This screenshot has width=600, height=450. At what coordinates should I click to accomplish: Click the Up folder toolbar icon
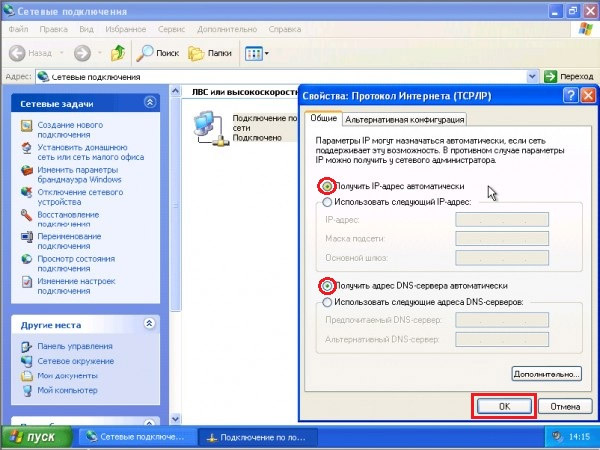[x=118, y=52]
